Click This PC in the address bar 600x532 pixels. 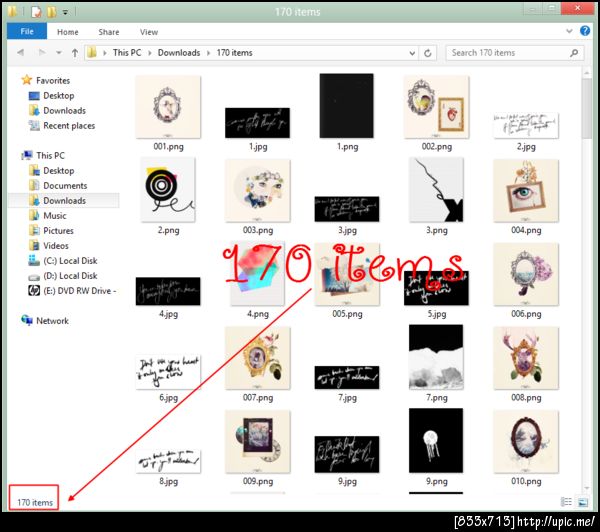tap(127, 53)
